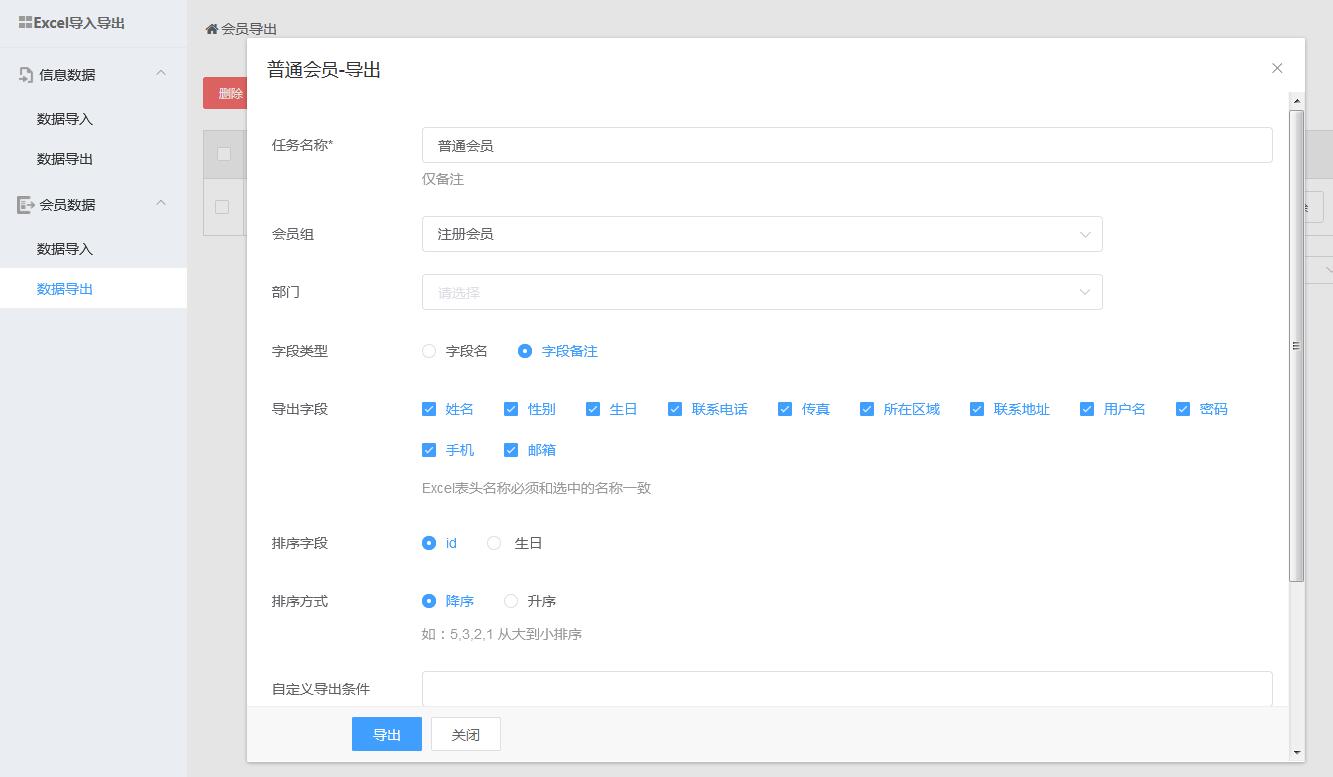Screen dimensions: 1333x777
Task: Click scrollbar down arrow in dialog
Action: pos(1297,752)
